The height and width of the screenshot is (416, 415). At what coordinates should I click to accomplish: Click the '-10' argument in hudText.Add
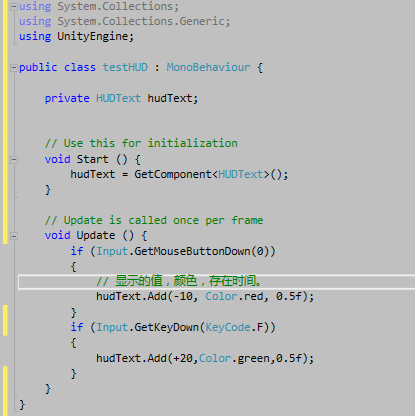pyautogui.click(x=183, y=296)
